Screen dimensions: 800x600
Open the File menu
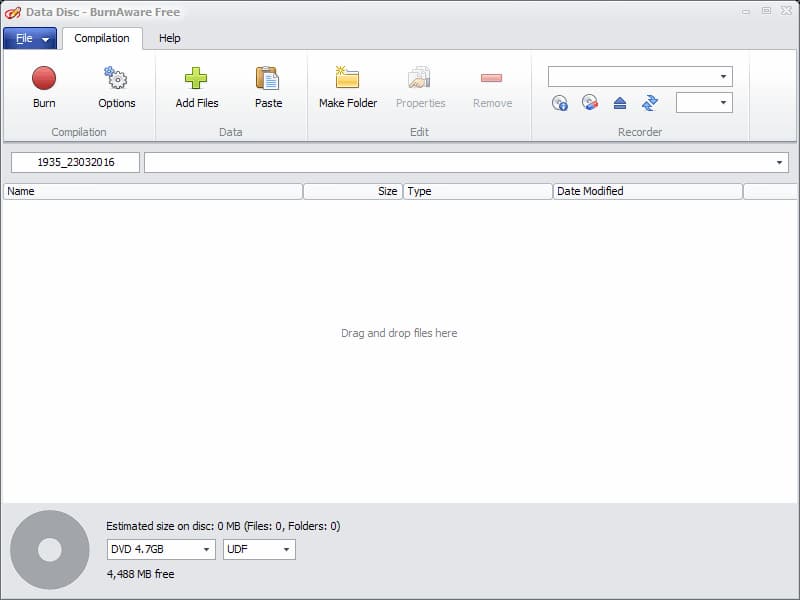tap(30, 39)
